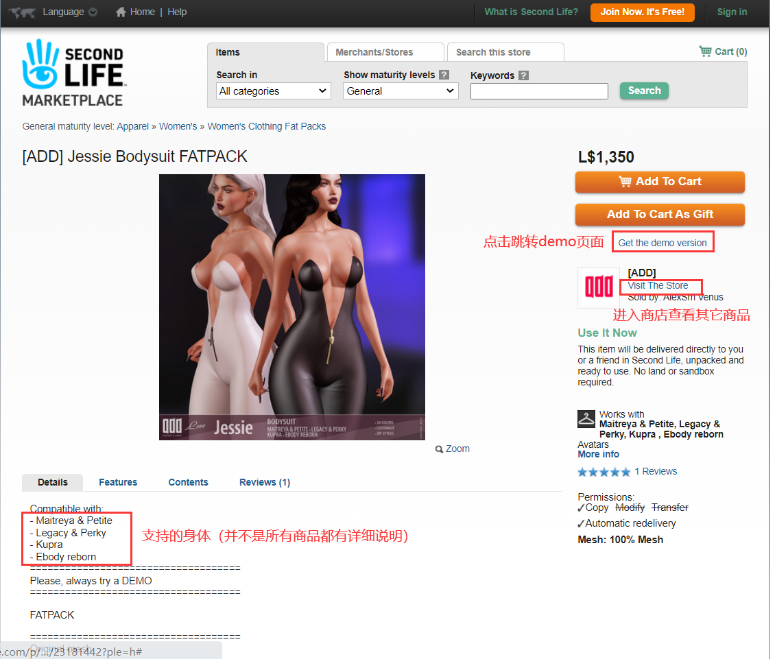Open the Language selector globe icon
The height and width of the screenshot is (659, 770).
pyautogui.click(x=22, y=12)
